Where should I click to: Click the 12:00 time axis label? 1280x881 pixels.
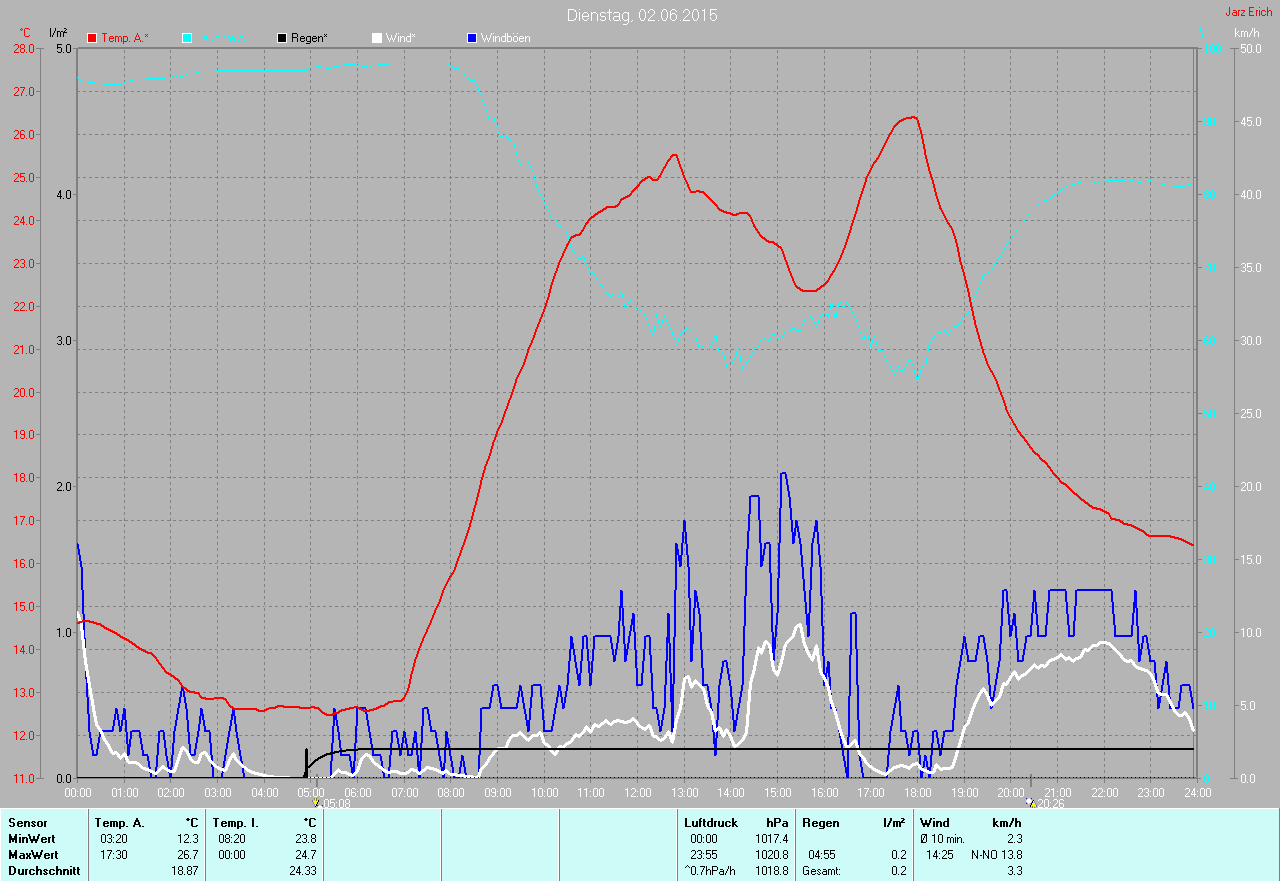(x=637, y=792)
